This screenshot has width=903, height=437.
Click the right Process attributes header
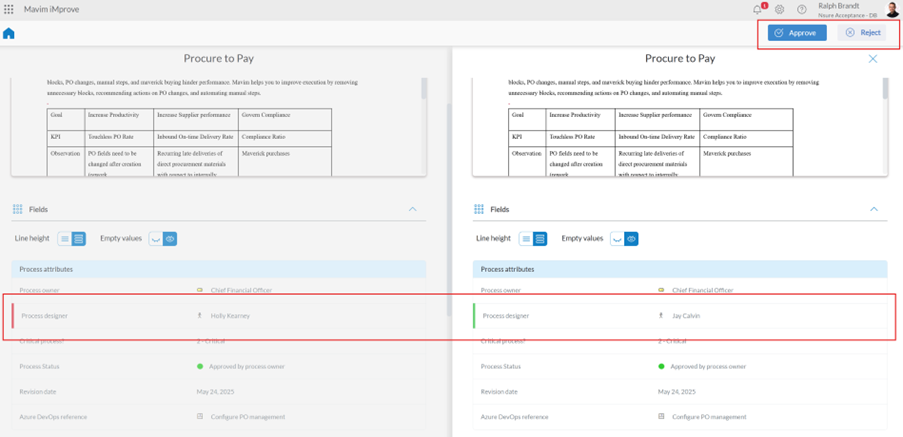680,269
